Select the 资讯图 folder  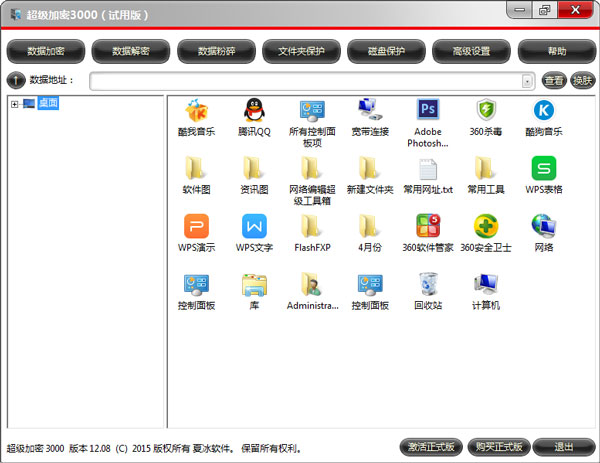(254, 168)
